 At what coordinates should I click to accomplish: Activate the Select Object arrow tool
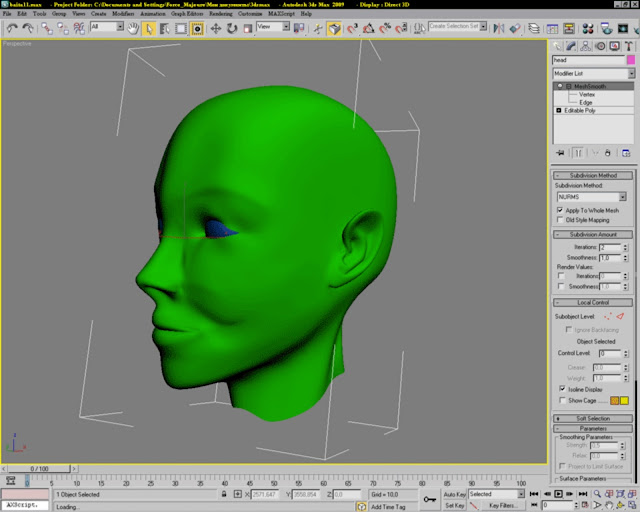click(149, 29)
